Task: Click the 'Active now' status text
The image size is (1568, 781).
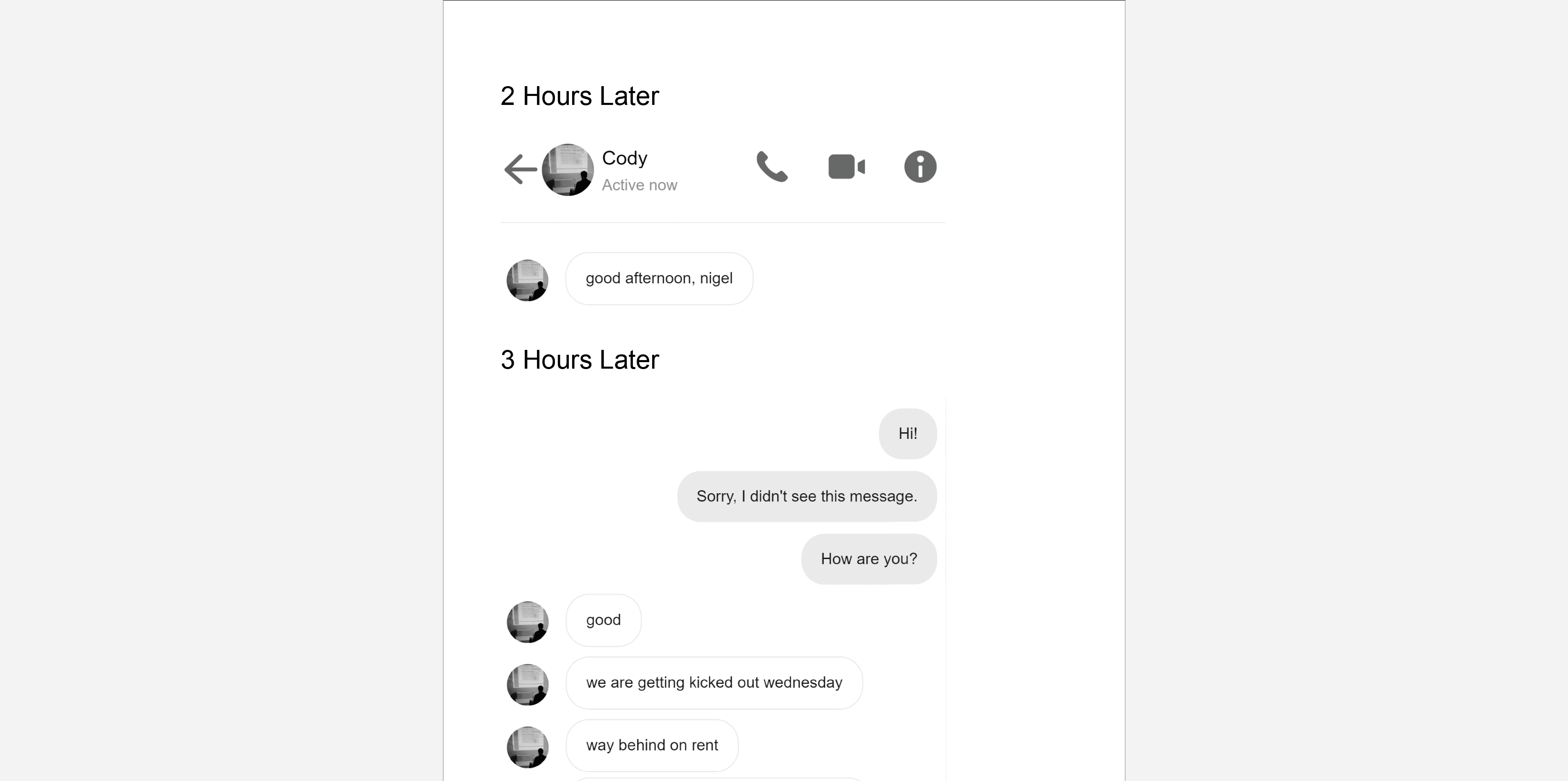Action: [639, 185]
